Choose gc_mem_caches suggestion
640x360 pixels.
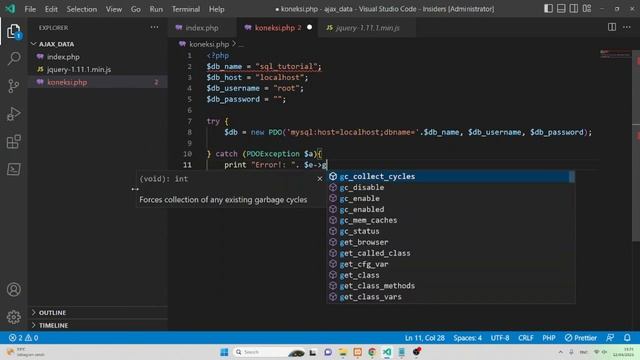[450, 220]
